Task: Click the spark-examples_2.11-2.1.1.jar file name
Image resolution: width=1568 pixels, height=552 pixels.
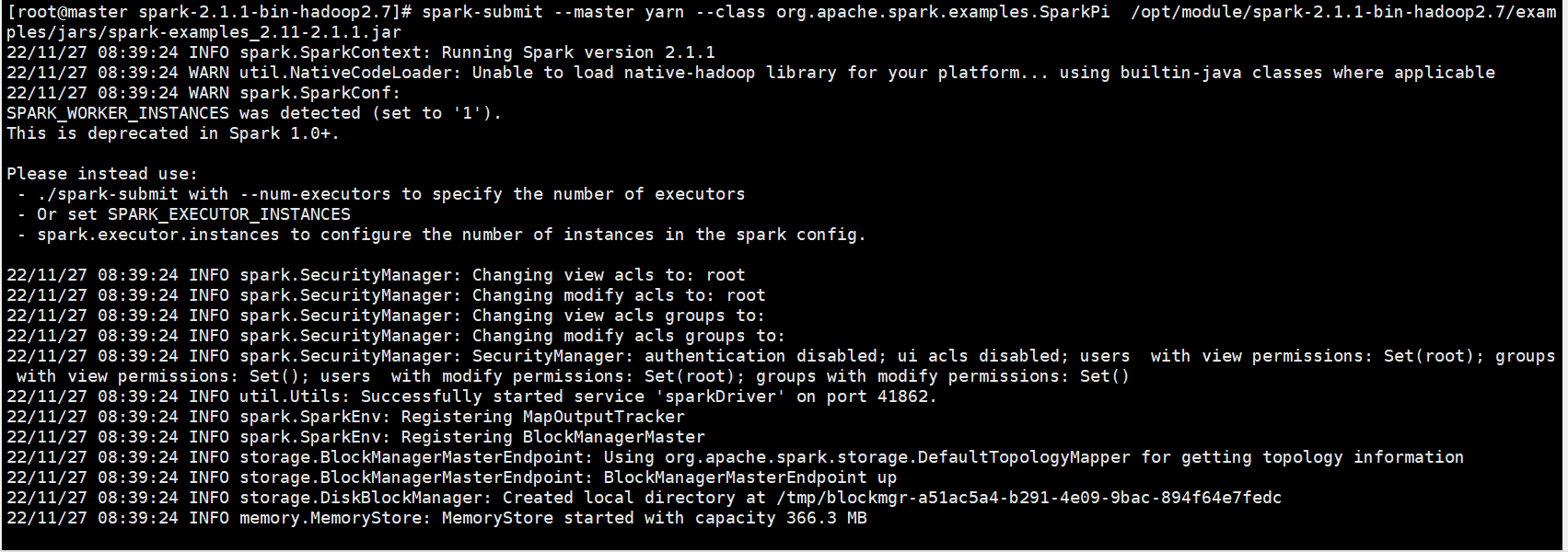Action: pyautogui.click(x=255, y=32)
